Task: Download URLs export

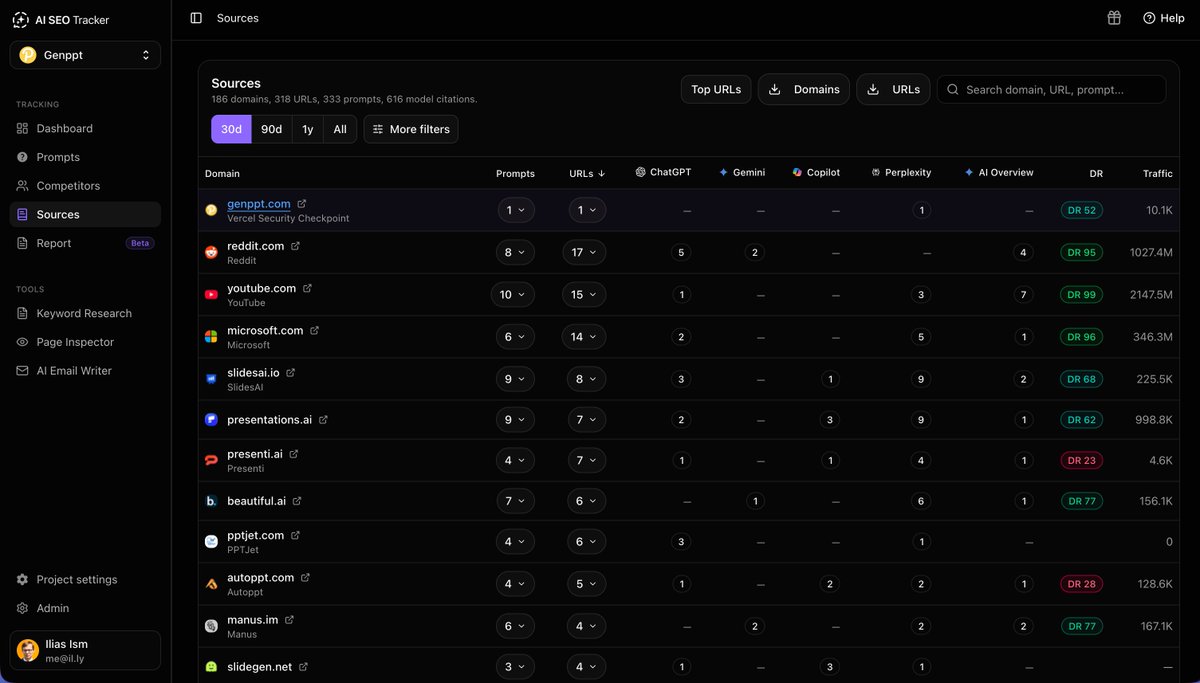Action: tap(893, 89)
